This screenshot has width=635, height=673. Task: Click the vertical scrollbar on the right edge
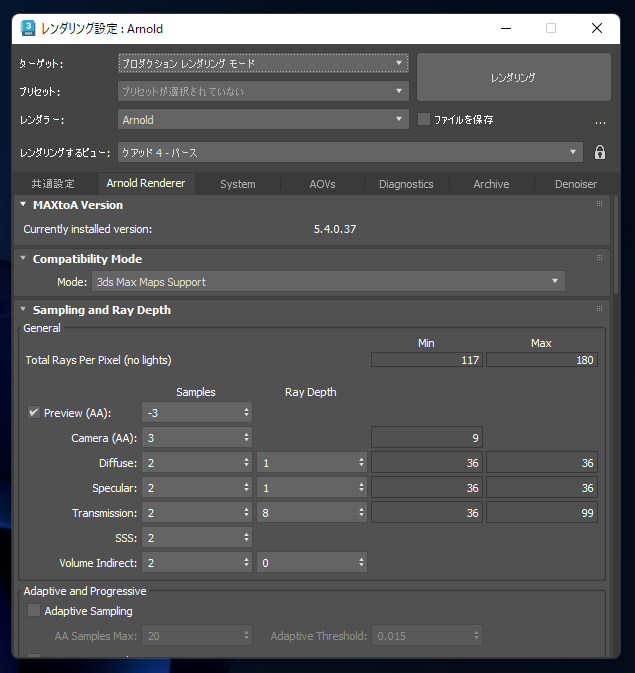[616, 400]
